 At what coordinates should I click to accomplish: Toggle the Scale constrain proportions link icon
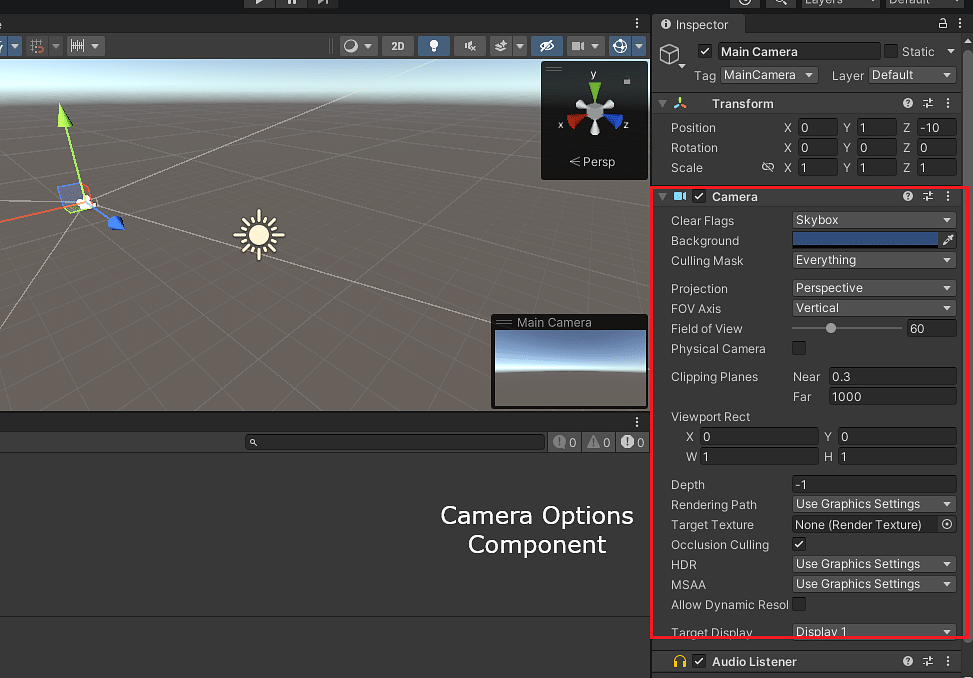click(x=768, y=167)
